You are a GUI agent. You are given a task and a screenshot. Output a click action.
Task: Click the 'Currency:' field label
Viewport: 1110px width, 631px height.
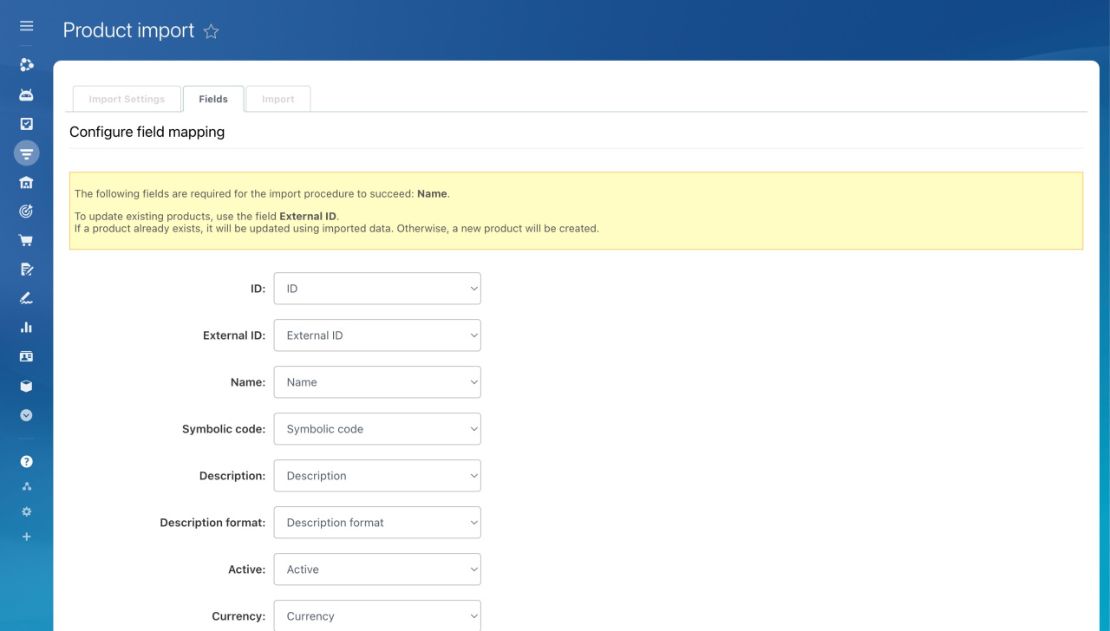239,616
